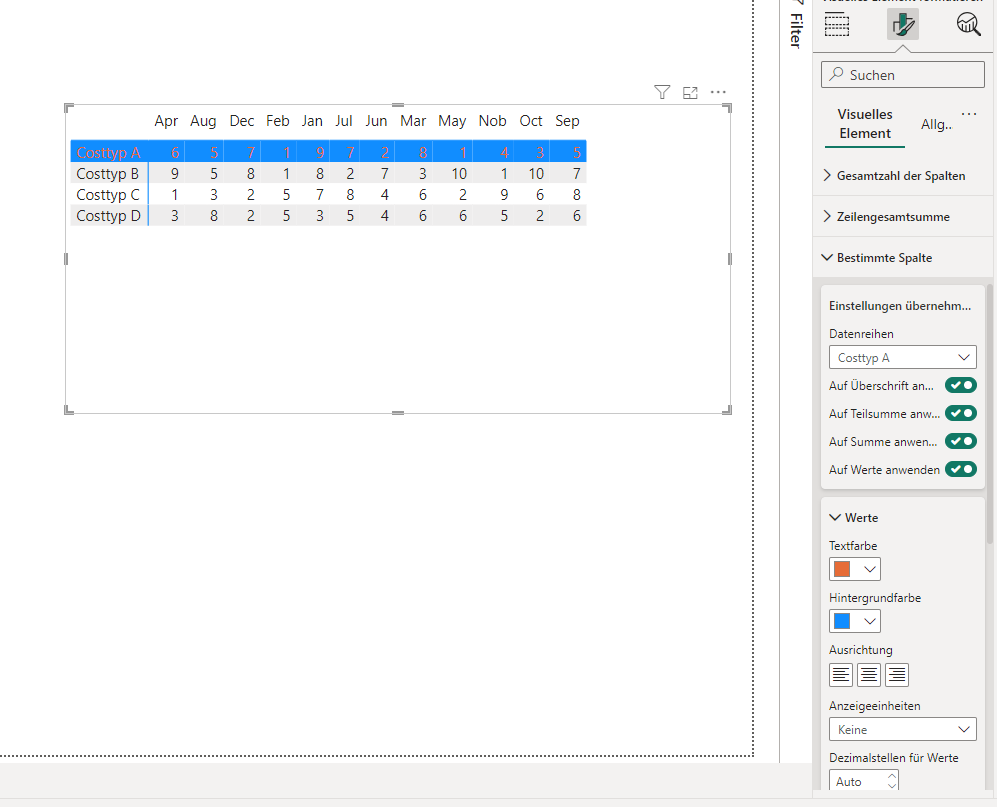This screenshot has width=997, height=807.
Task: Click the May column header
Action: 452,121
